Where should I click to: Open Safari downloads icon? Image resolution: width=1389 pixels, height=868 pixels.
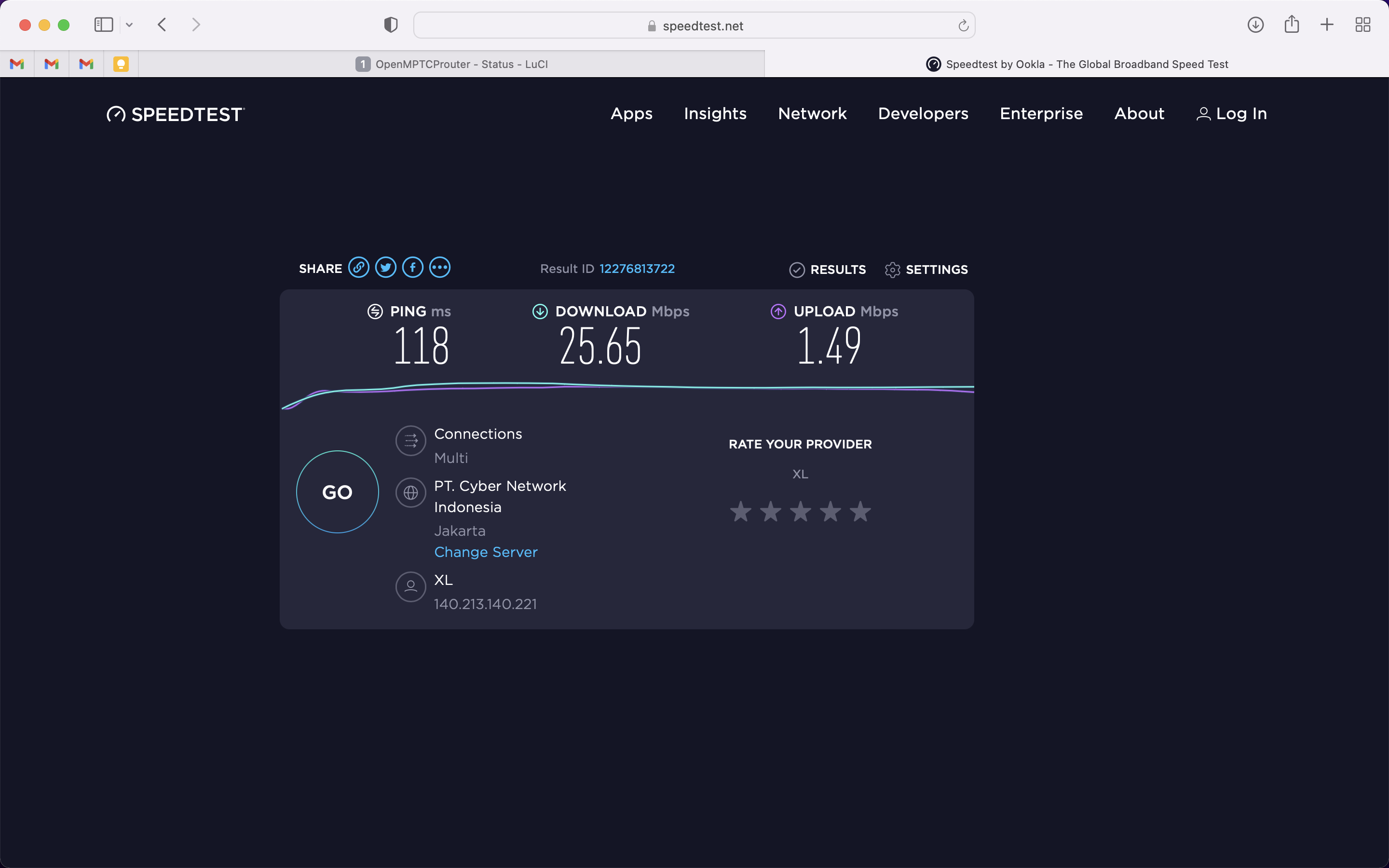coord(1255,25)
